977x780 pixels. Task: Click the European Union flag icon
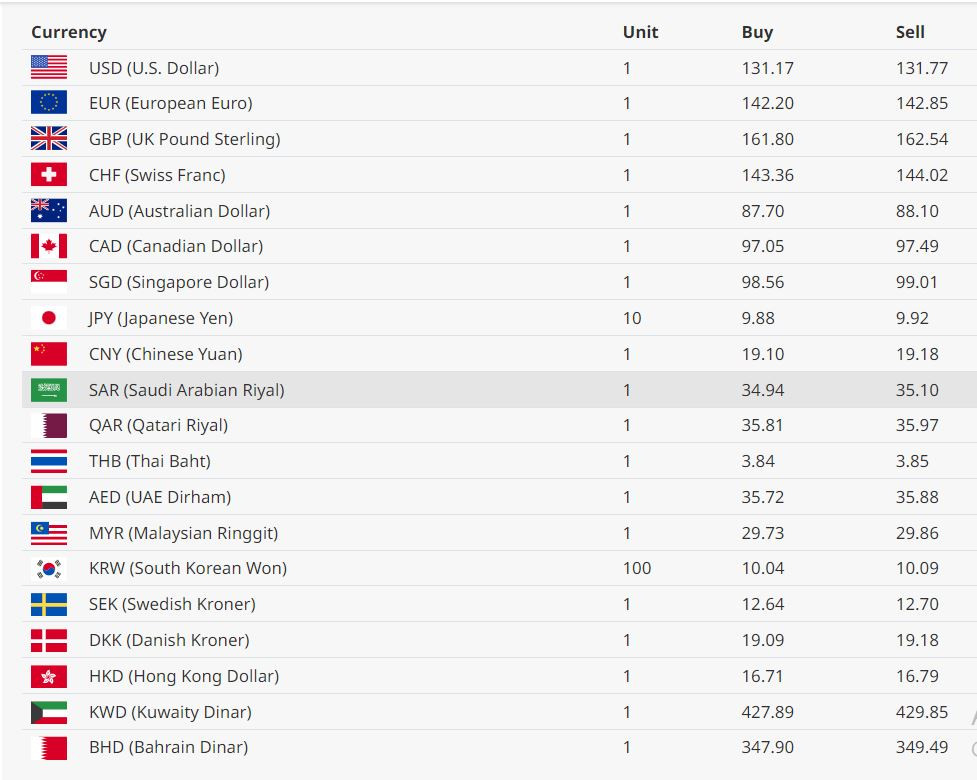point(49,103)
